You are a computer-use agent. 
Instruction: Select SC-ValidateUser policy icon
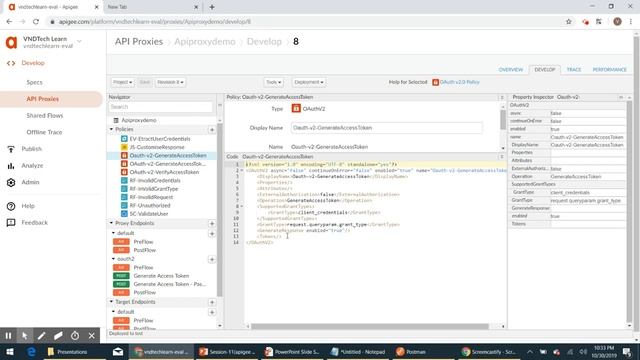pyautogui.click(x=124, y=214)
